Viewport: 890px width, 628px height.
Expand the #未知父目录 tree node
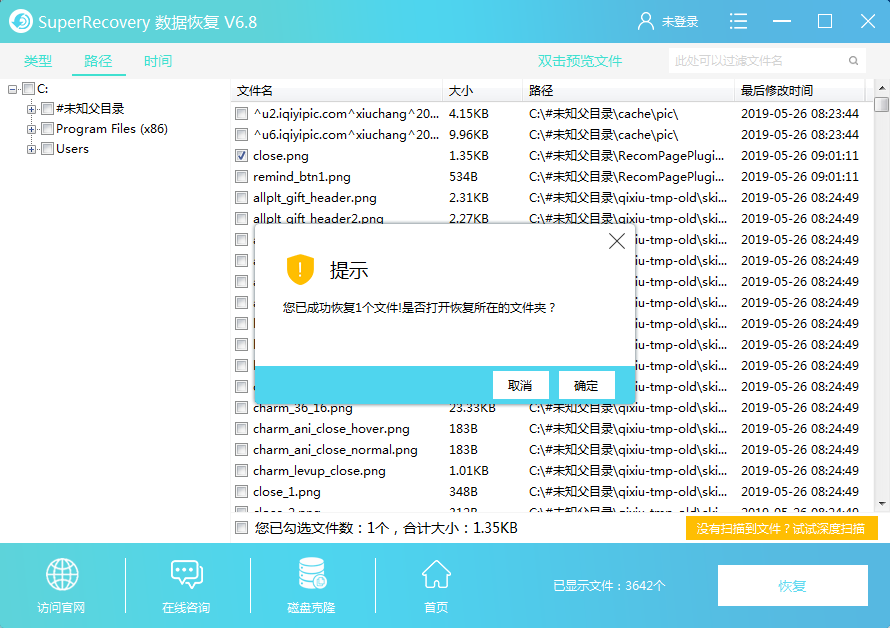pos(31,108)
